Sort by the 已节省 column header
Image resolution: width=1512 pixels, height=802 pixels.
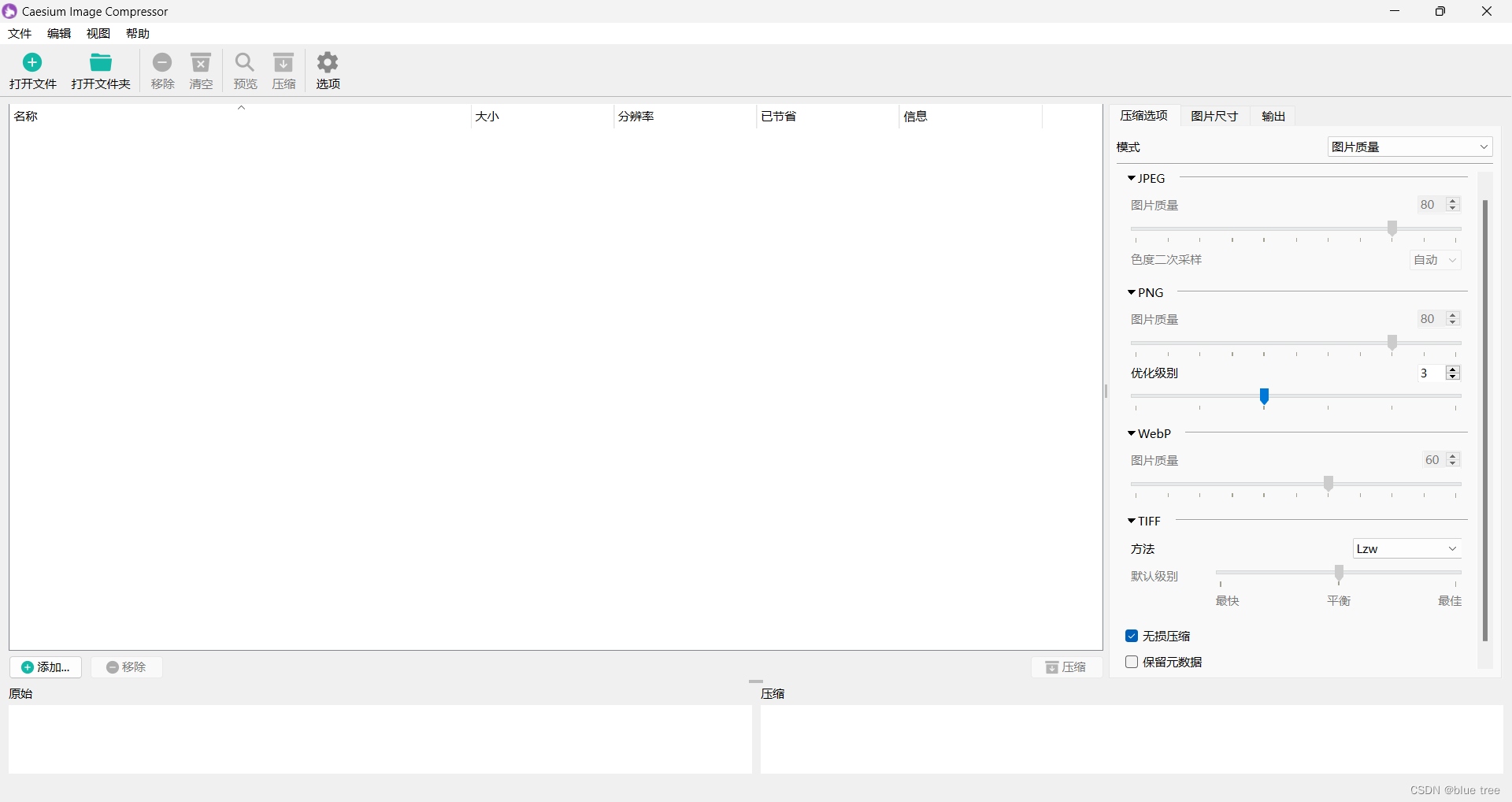coord(828,116)
